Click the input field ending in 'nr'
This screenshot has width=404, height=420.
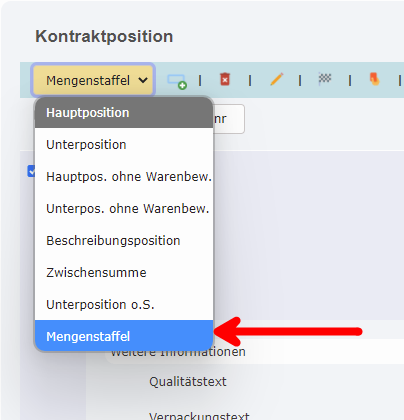(229, 119)
